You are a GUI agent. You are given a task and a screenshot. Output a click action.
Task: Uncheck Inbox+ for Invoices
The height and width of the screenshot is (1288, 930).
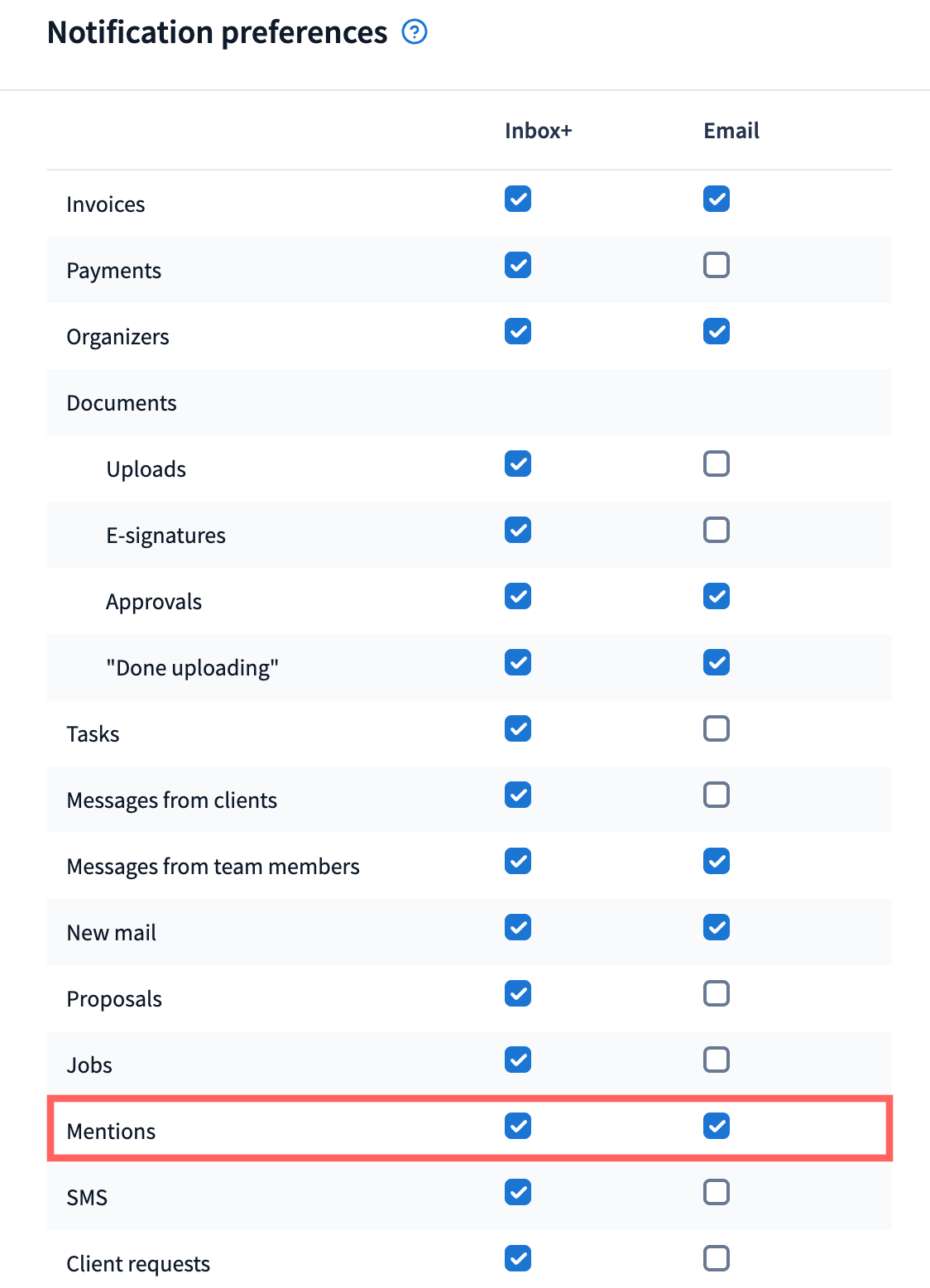point(518,199)
